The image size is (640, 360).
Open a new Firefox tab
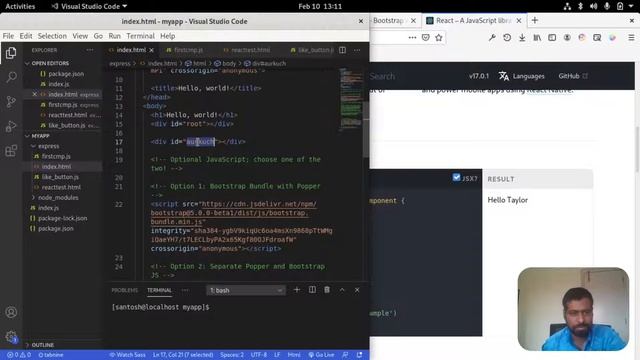coord(535,20)
